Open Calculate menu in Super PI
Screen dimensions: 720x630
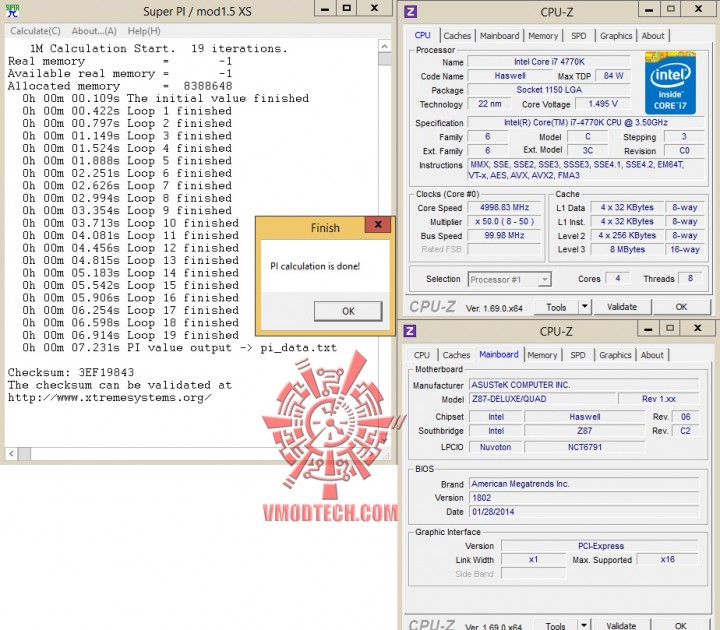point(35,31)
